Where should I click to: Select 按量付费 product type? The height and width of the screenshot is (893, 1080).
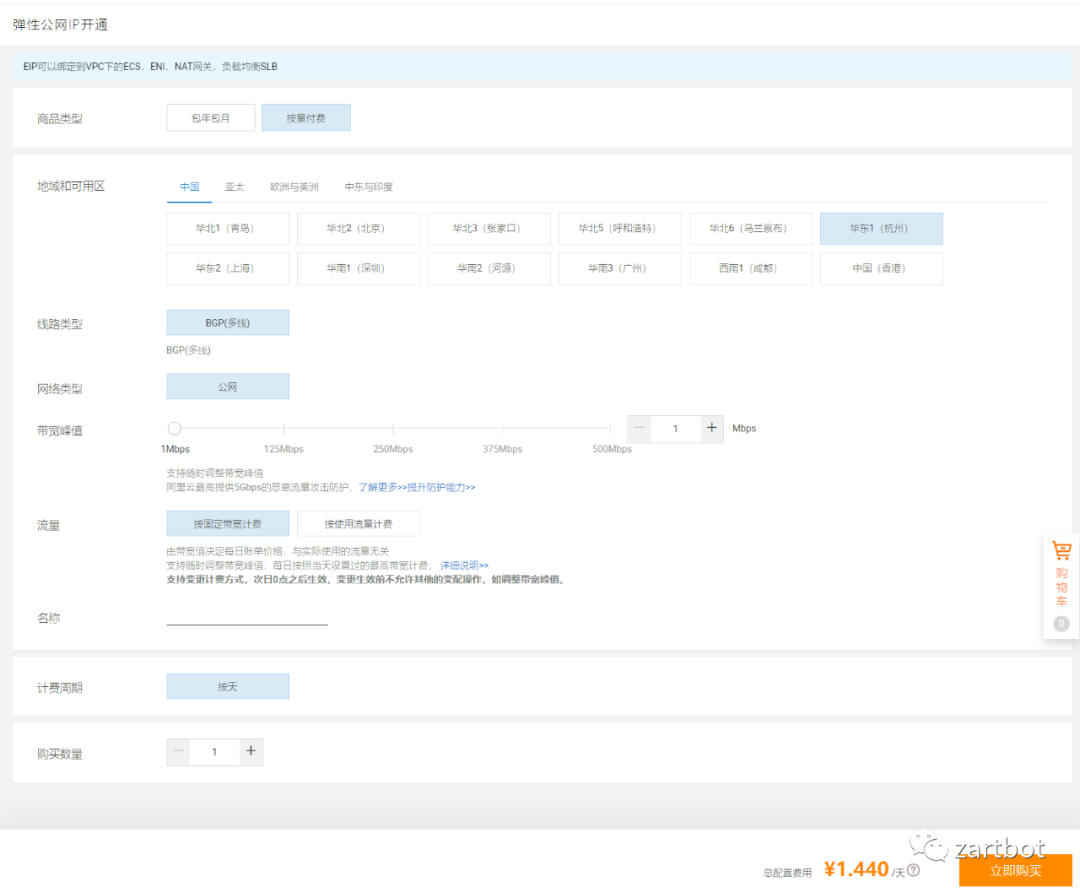[306, 118]
